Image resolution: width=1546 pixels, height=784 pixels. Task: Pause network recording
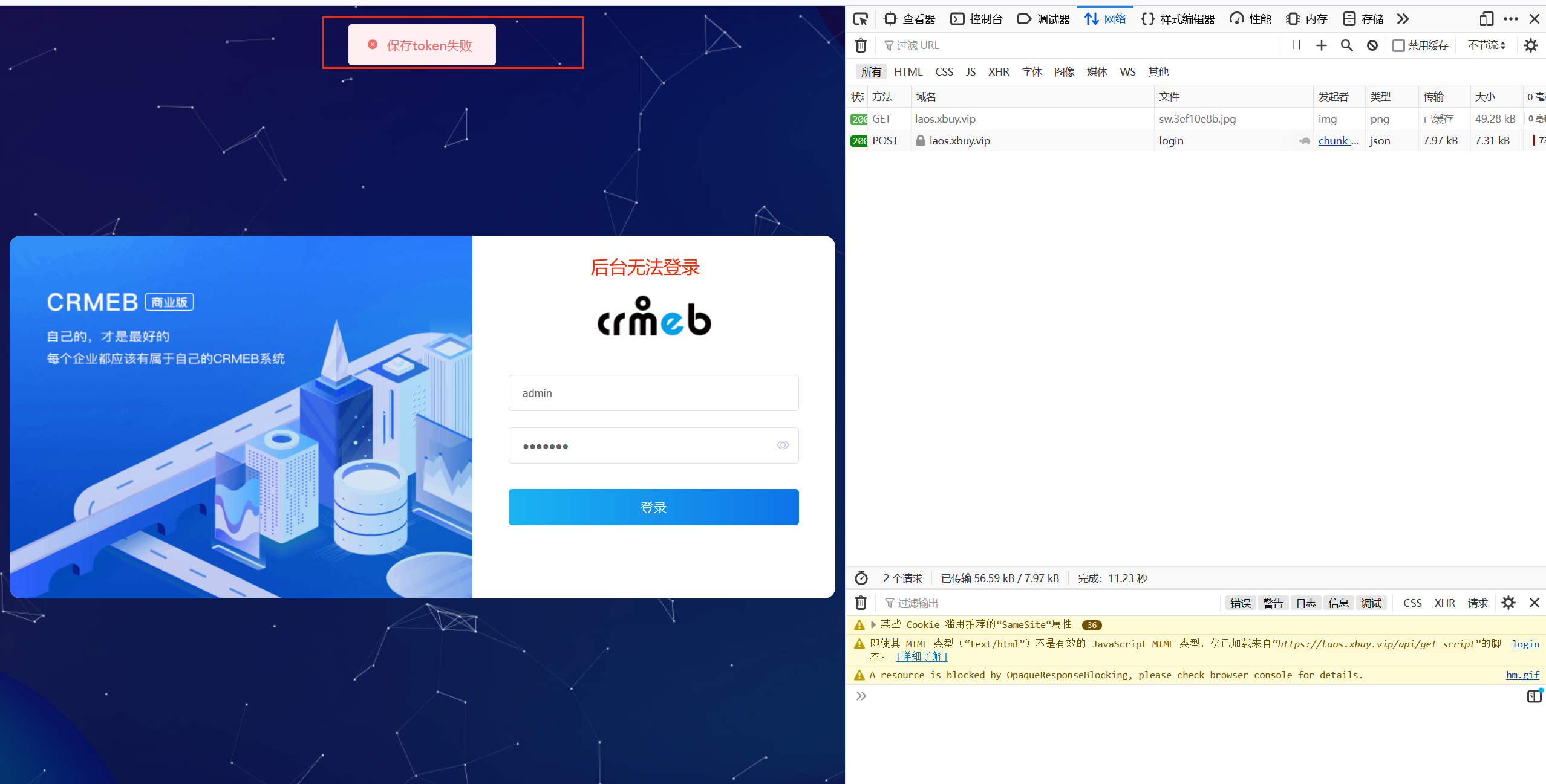click(x=1296, y=45)
